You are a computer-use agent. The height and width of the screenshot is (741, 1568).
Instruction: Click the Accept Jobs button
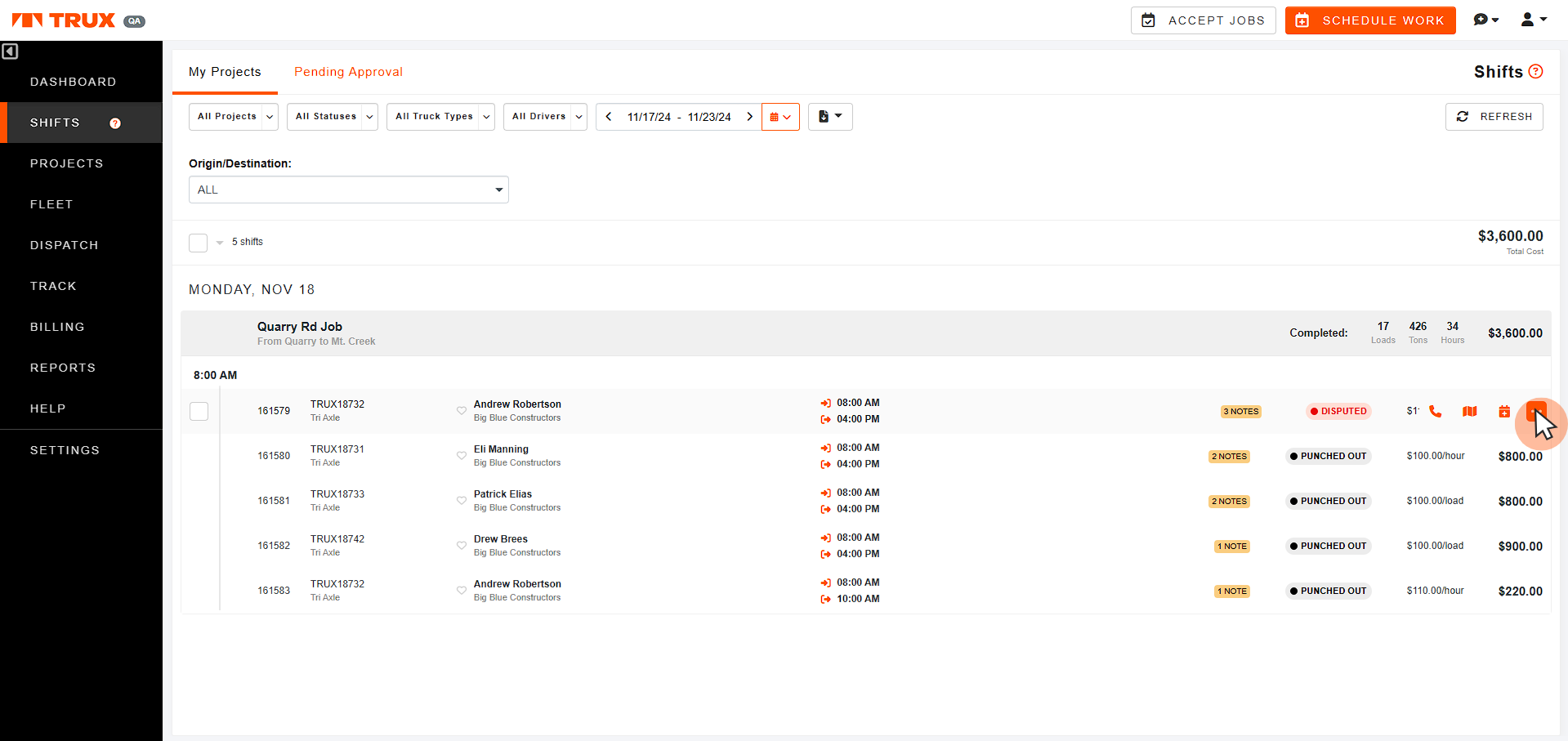tap(1203, 20)
